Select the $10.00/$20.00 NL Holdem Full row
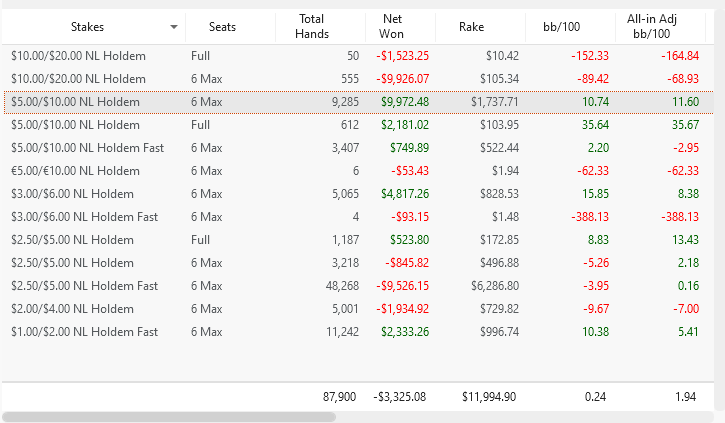 (78, 55)
